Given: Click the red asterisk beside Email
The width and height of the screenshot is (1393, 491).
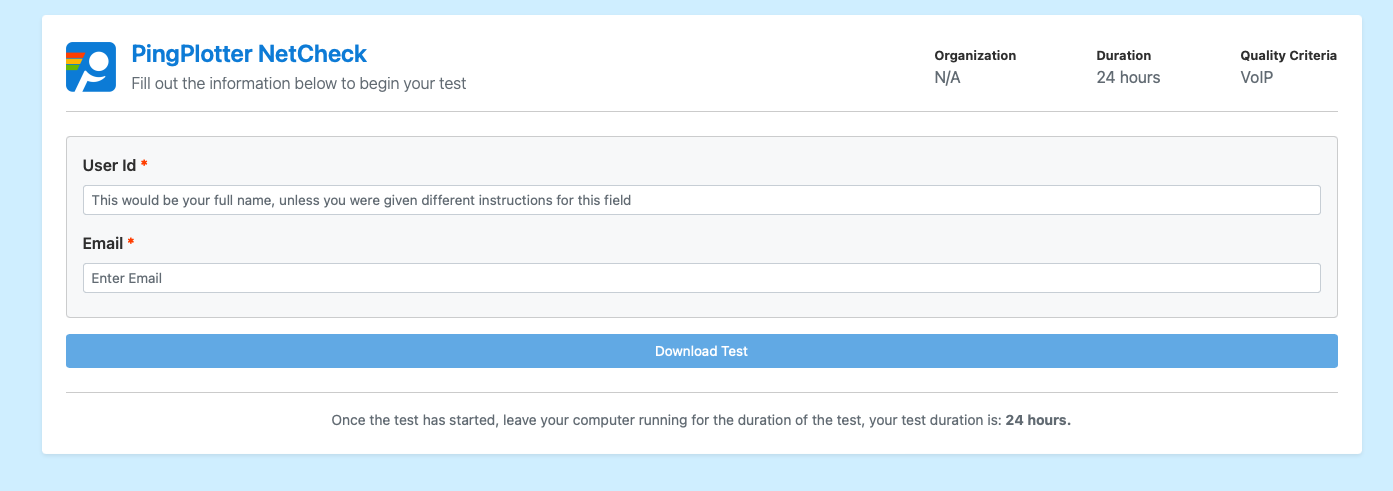Looking at the screenshot, I should click(131, 243).
